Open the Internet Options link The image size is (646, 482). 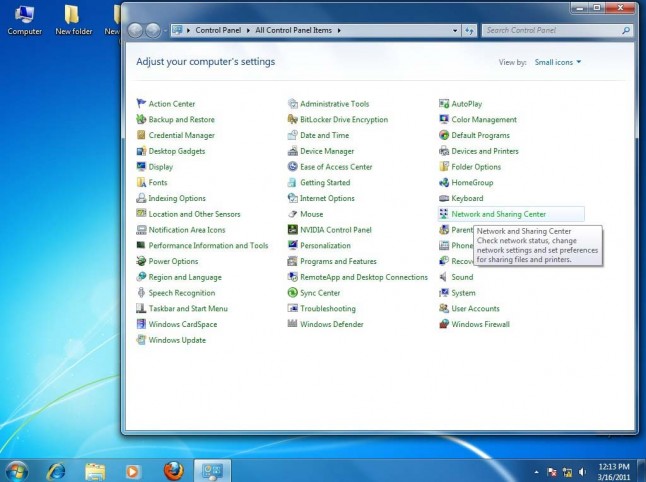coord(327,198)
